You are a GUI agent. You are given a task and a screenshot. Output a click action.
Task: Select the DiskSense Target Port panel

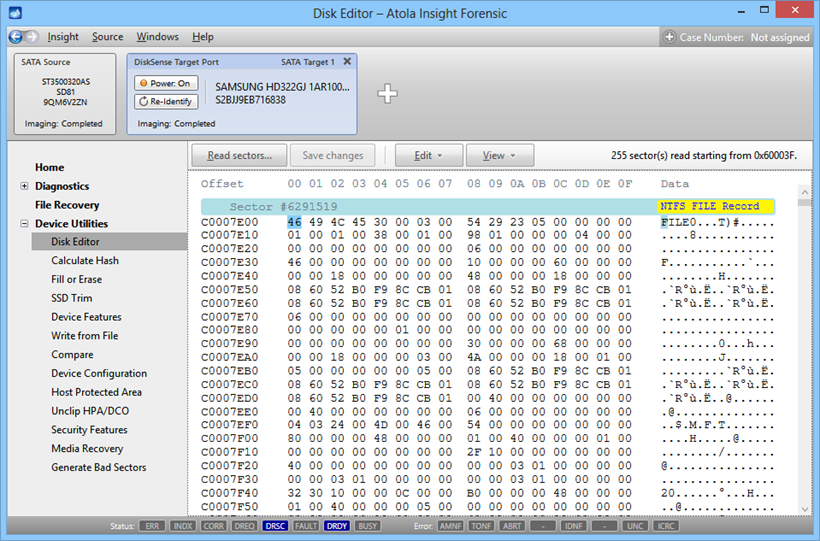pyautogui.click(x=242, y=94)
